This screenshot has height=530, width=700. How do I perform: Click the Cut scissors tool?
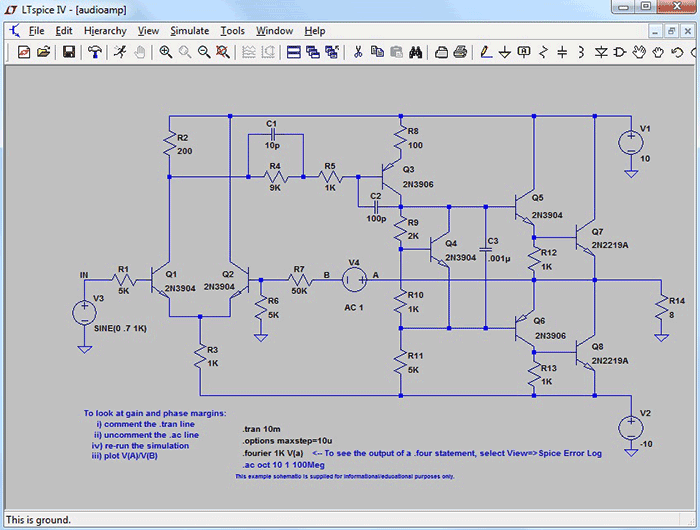click(358, 52)
